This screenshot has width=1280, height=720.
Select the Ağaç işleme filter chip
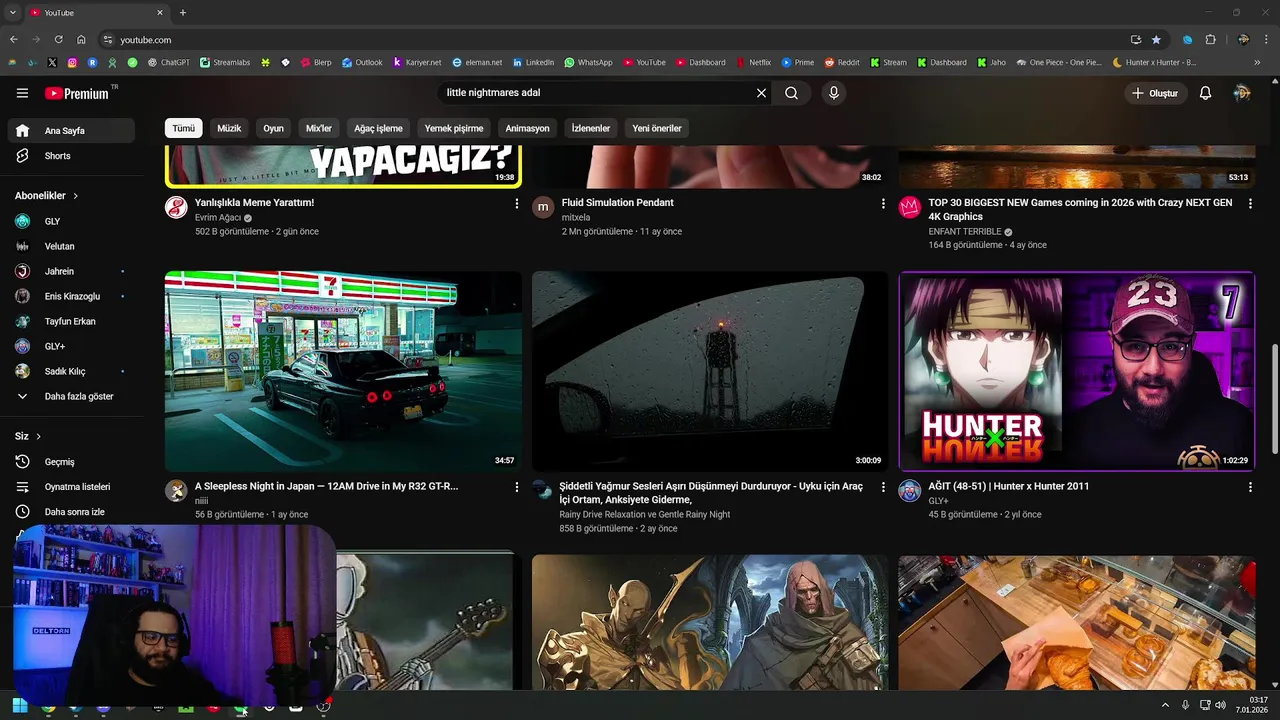378,128
